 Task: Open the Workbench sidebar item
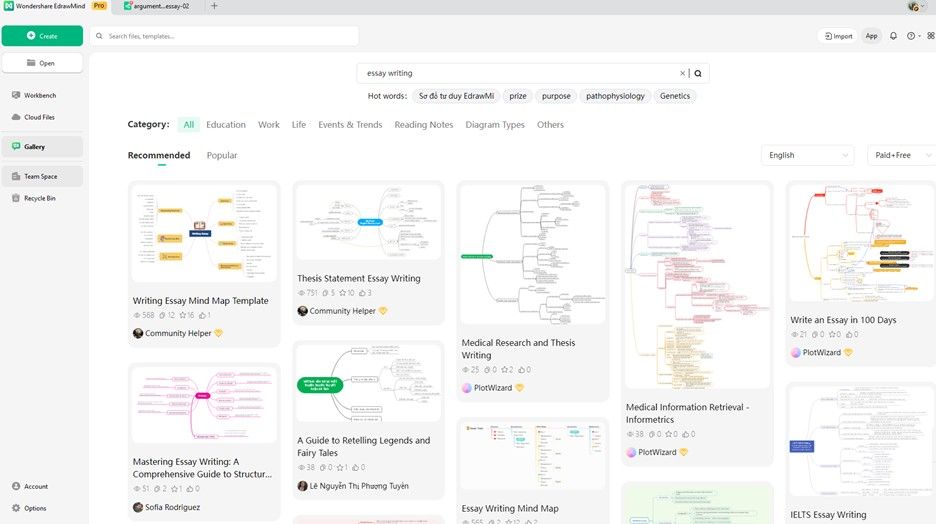pyautogui.click(x=40, y=95)
